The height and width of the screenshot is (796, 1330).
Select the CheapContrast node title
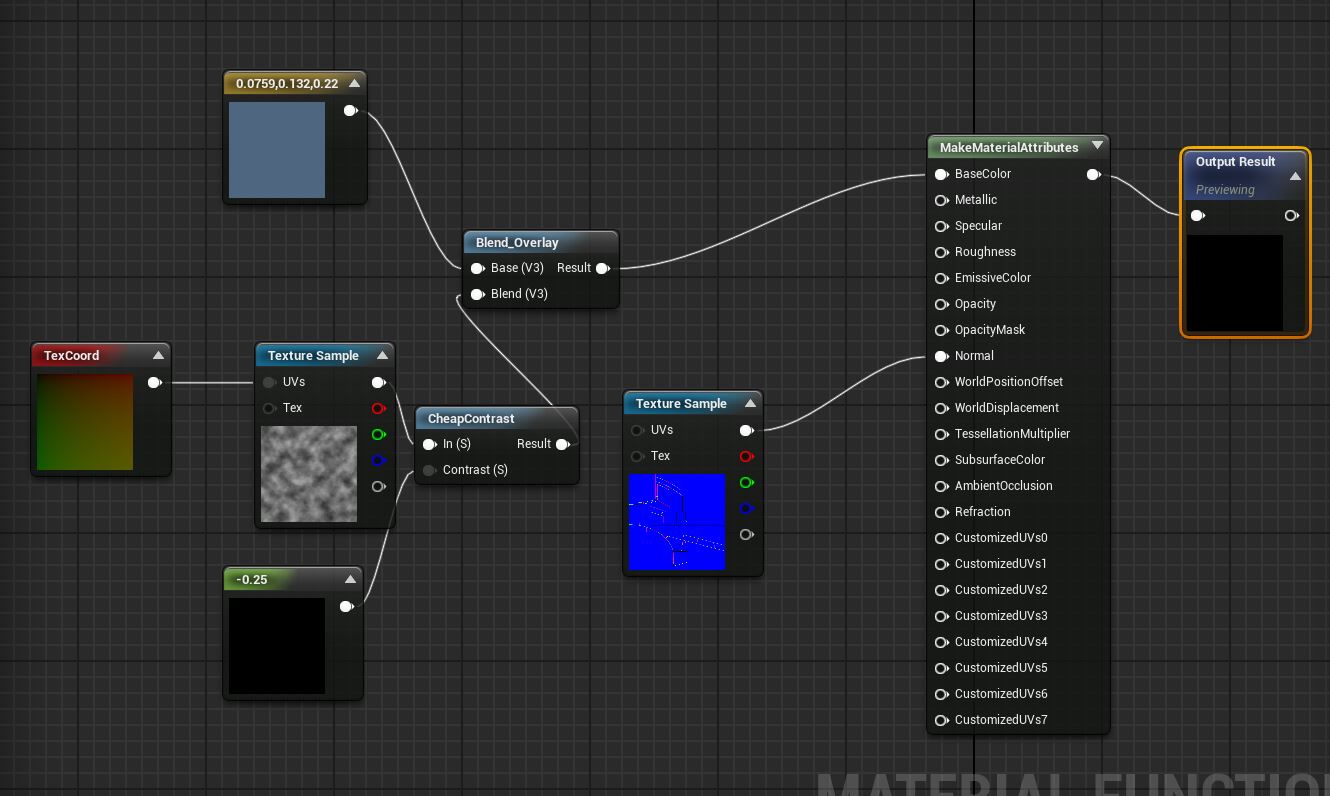(x=471, y=418)
